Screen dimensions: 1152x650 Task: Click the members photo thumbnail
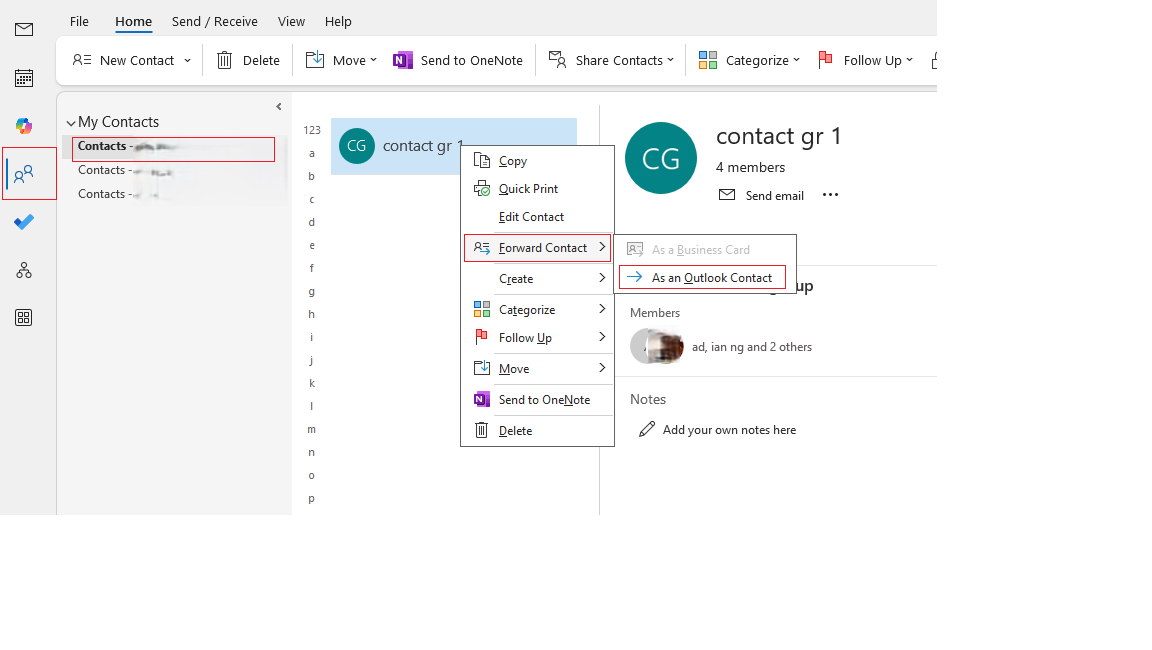(x=657, y=347)
